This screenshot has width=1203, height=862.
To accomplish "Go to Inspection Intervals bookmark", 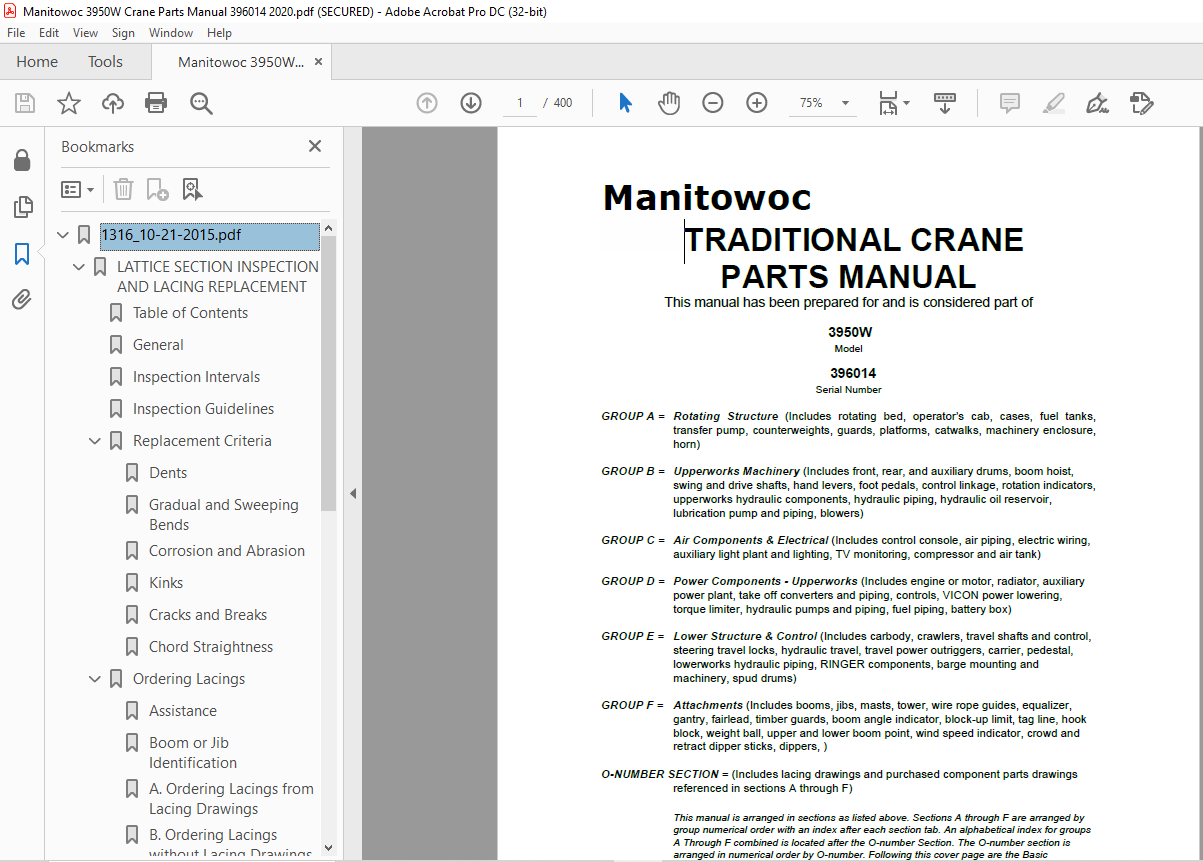I will (x=196, y=377).
